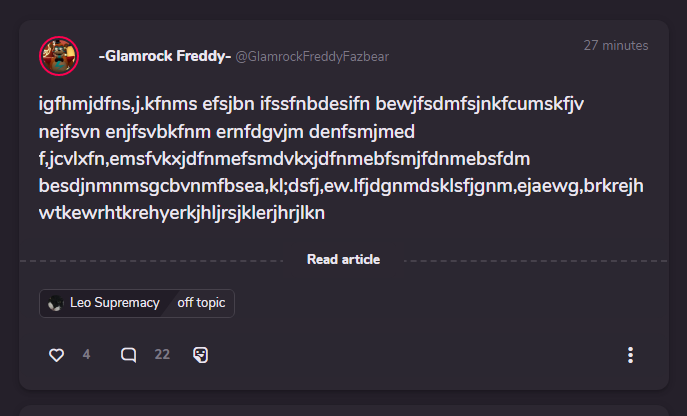This screenshot has width=687, height=416.
Task: Open Glamrock Freddy's profile avatar
Action: (59, 56)
